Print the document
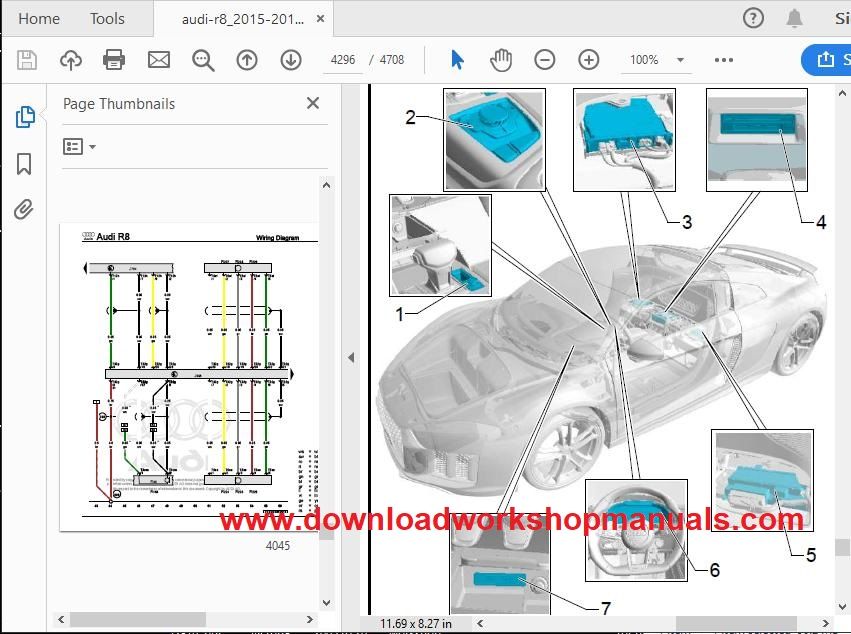The width and height of the screenshot is (851, 634). coord(114,60)
